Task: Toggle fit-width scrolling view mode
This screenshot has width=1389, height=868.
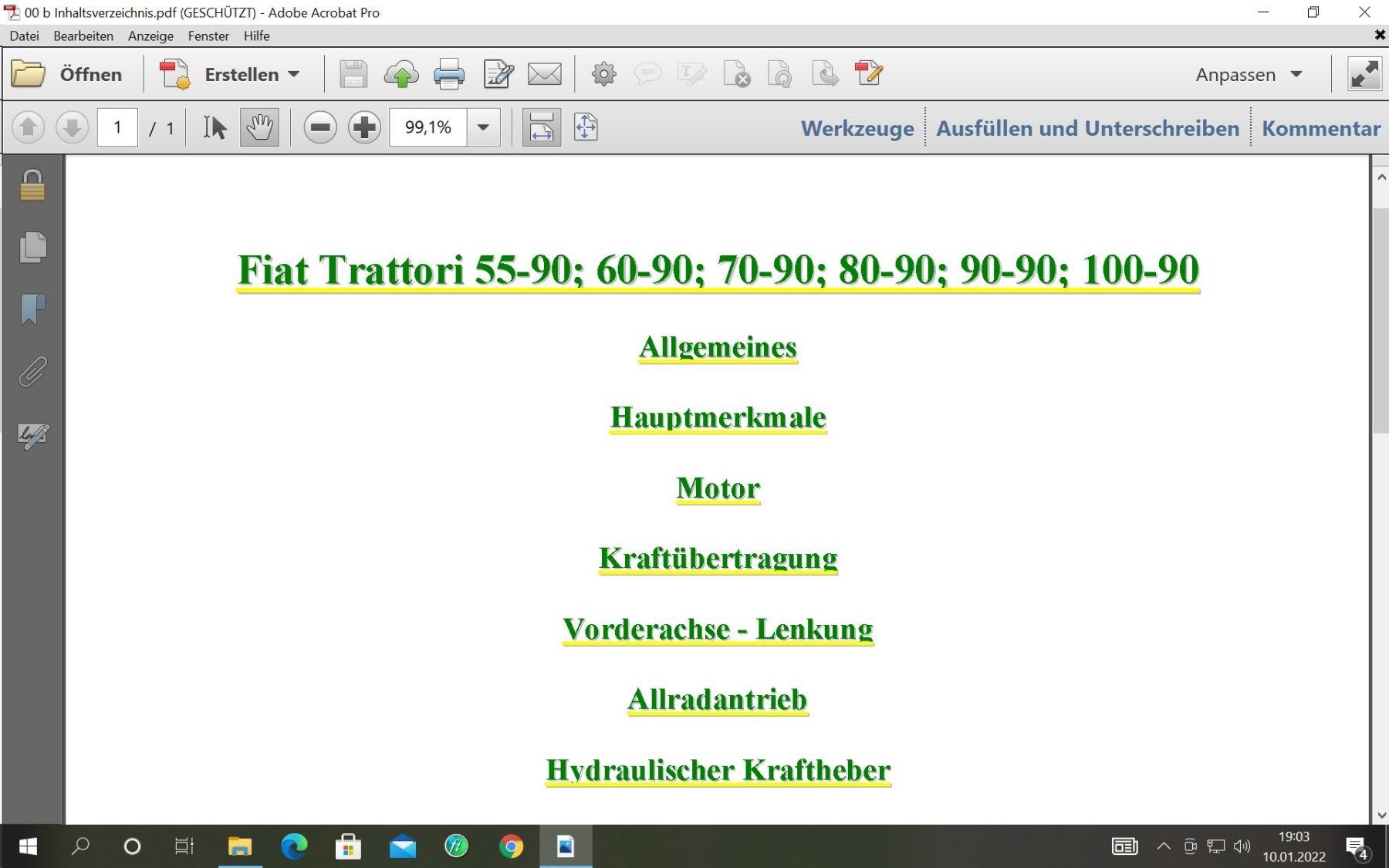Action: tap(541, 127)
